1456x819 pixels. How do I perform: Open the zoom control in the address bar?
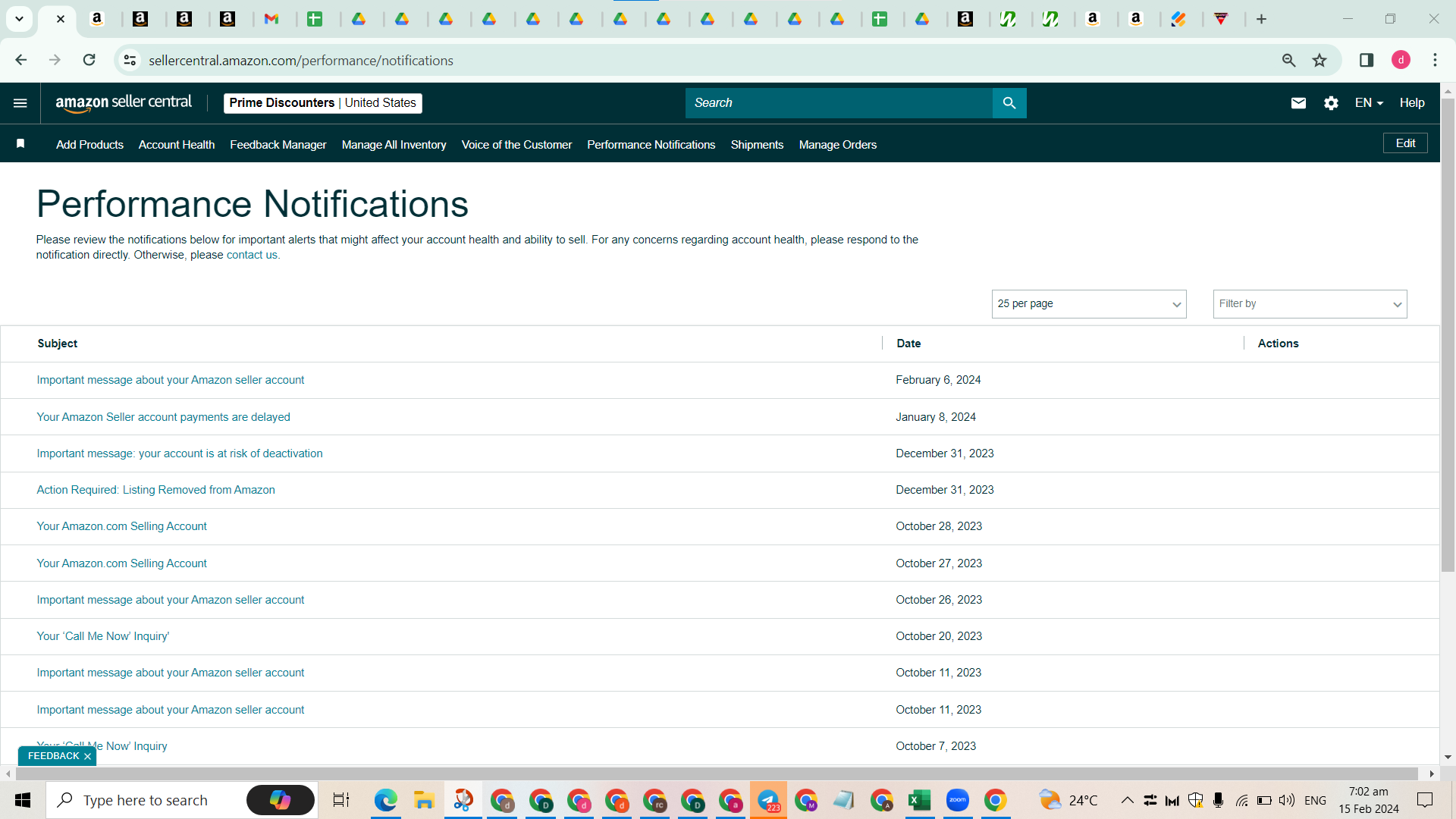[1288, 60]
